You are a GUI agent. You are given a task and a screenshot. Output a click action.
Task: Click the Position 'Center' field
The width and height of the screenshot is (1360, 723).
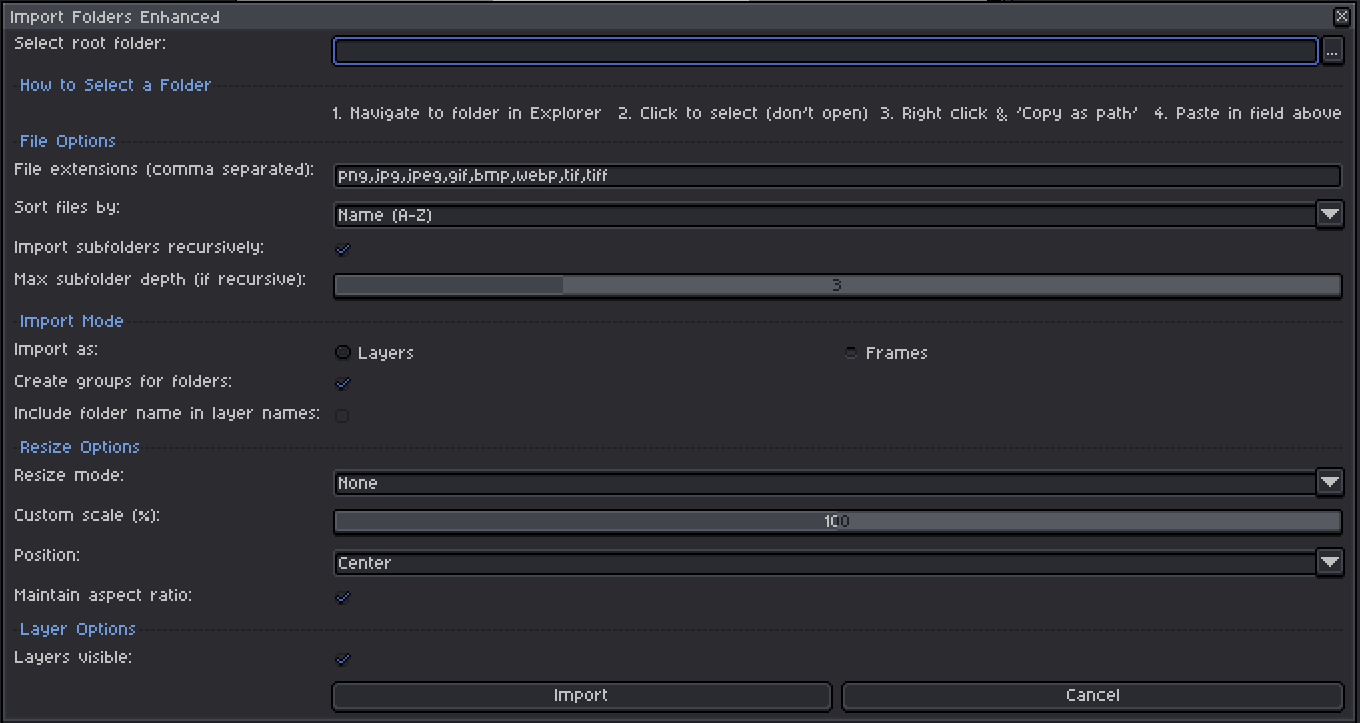825,563
